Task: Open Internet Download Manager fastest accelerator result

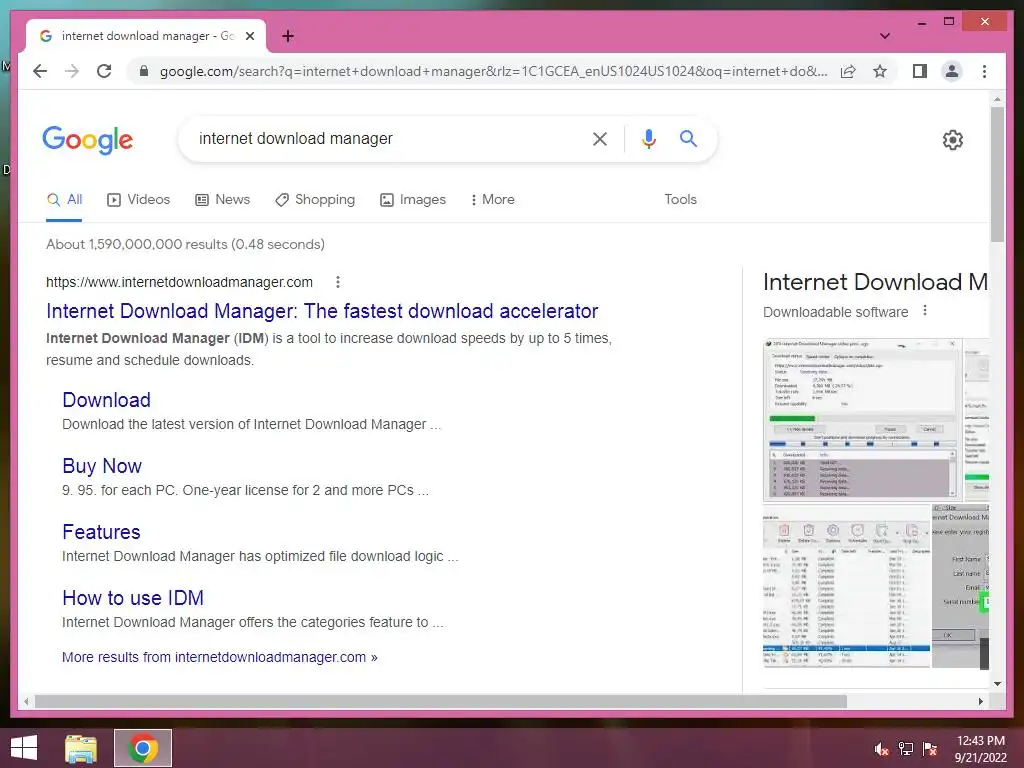Action: 322,311
